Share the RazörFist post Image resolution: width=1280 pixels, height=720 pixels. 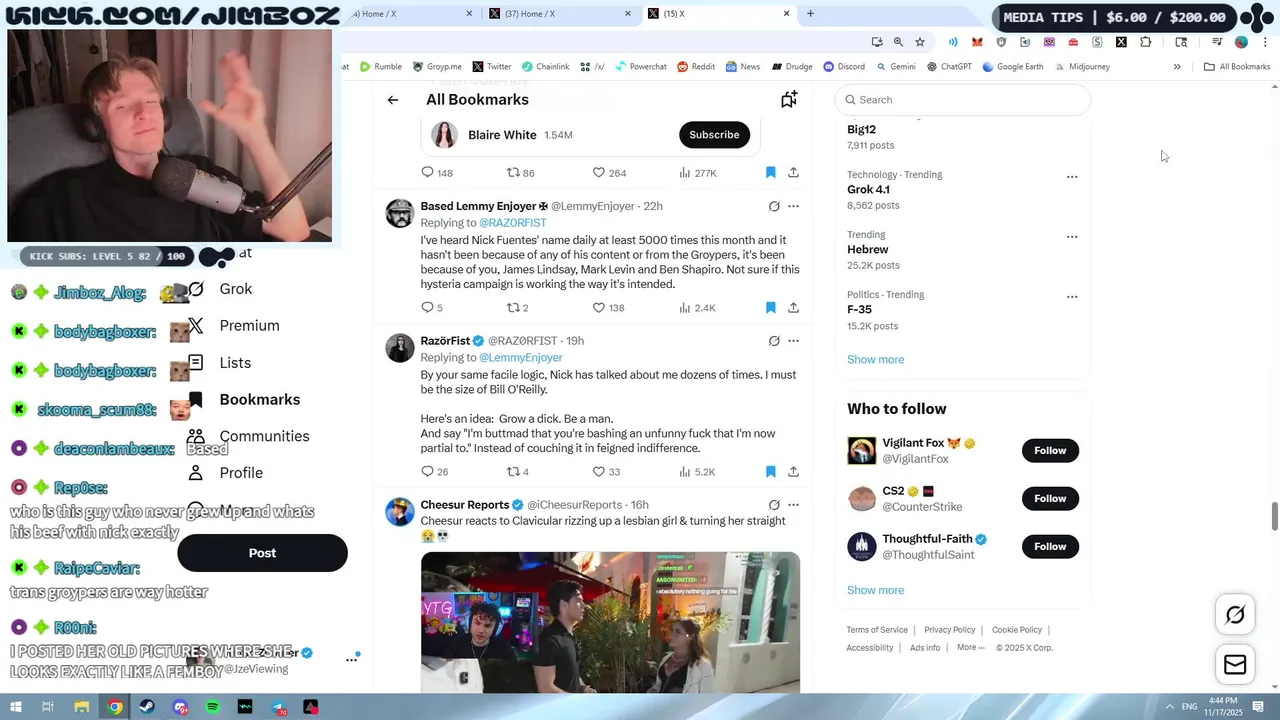click(x=793, y=471)
